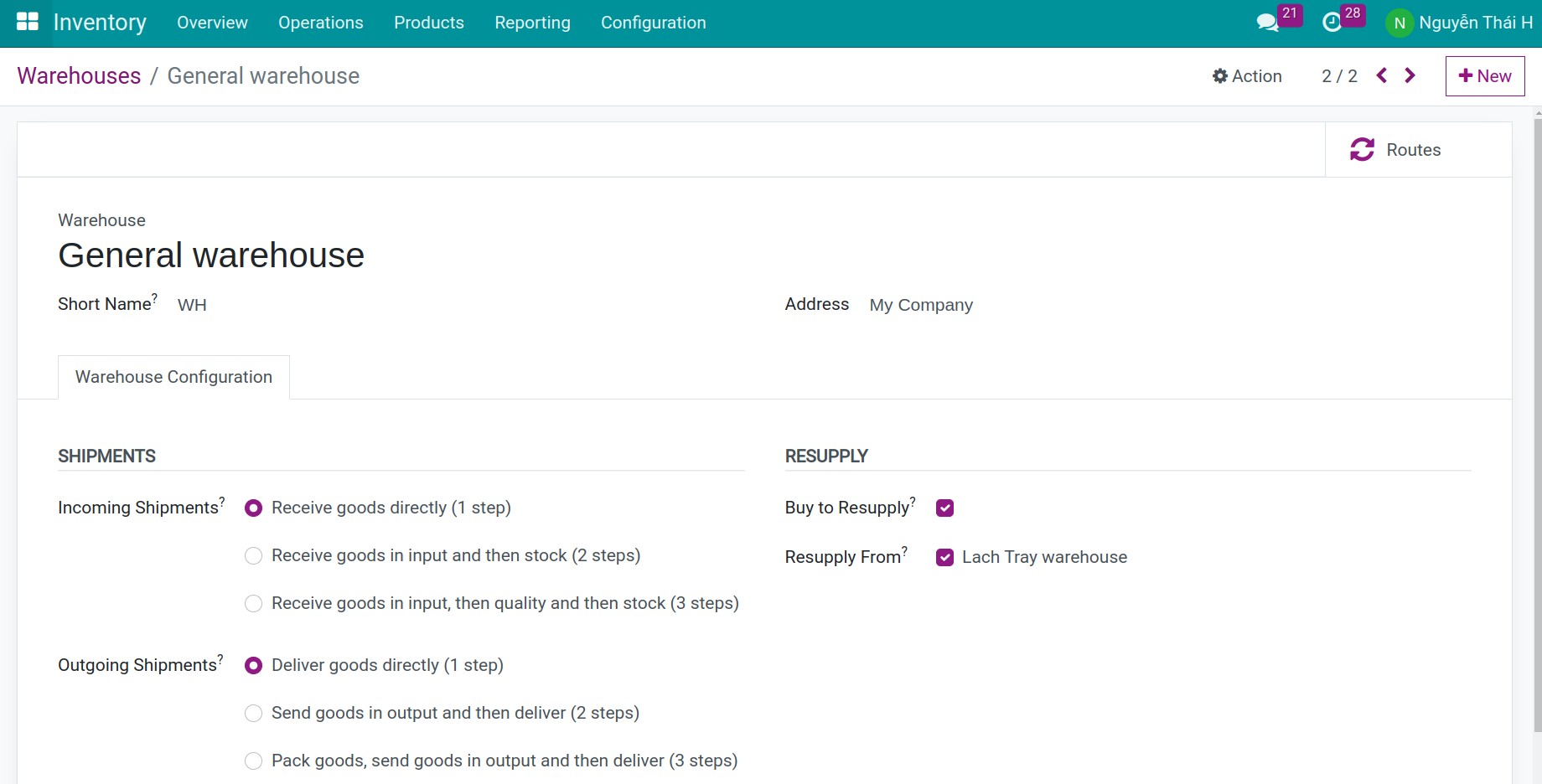Select pack goods, output and deliver option
Image resolution: width=1542 pixels, height=784 pixels.
click(253, 761)
